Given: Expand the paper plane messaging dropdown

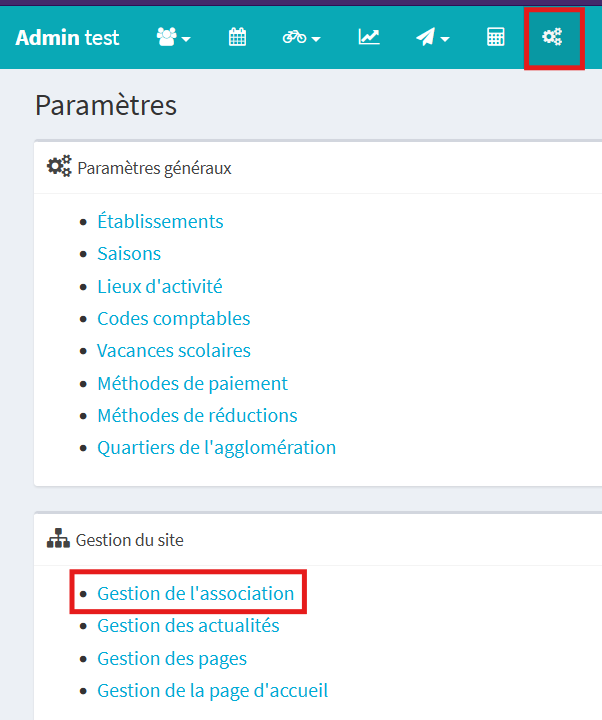Looking at the screenshot, I should point(433,37).
